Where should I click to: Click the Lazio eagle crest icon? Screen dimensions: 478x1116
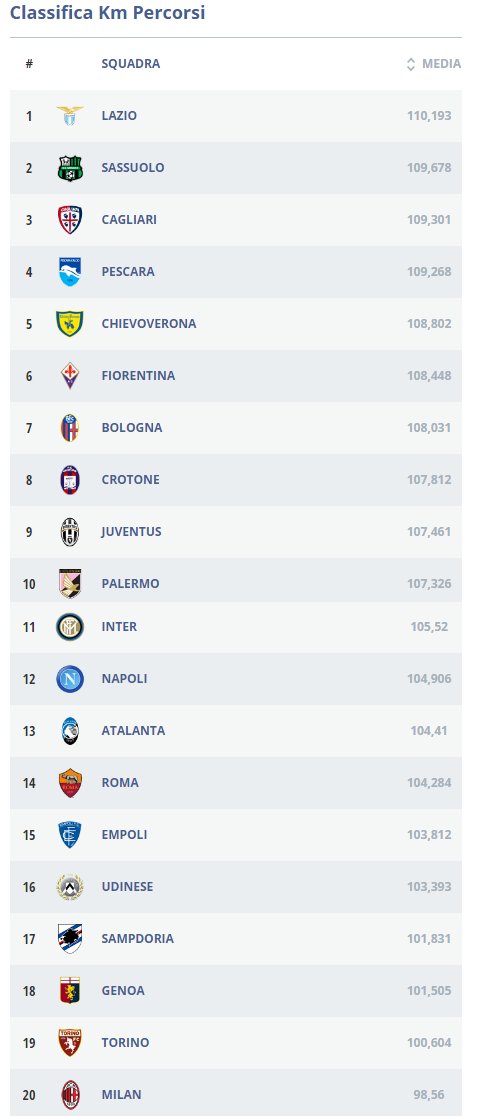[x=70, y=115]
